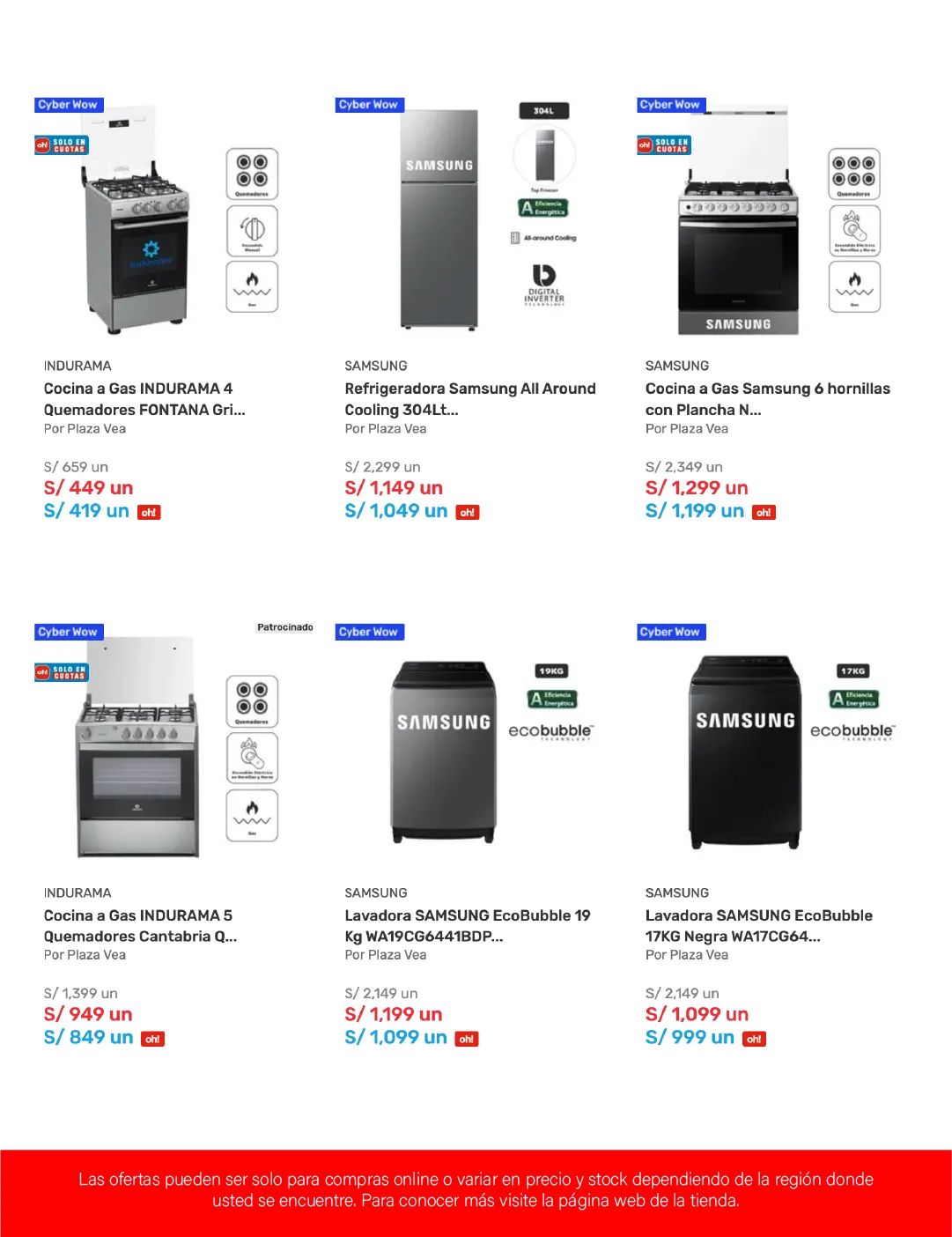
Task: Click the ecobubble logo beside the 19 Kg washer
Action: tap(551, 731)
